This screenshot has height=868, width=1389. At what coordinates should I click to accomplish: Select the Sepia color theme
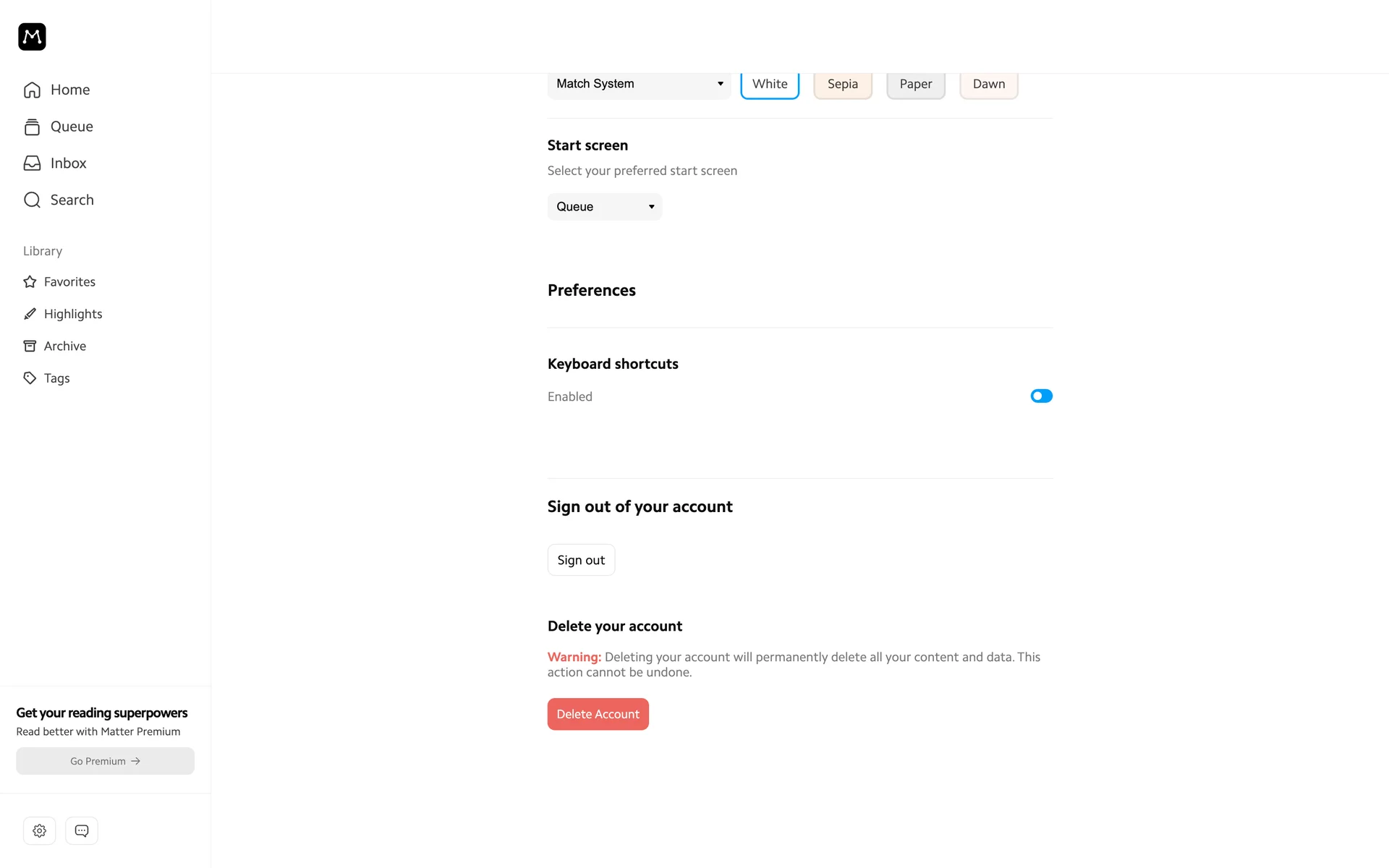pos(842,84)
